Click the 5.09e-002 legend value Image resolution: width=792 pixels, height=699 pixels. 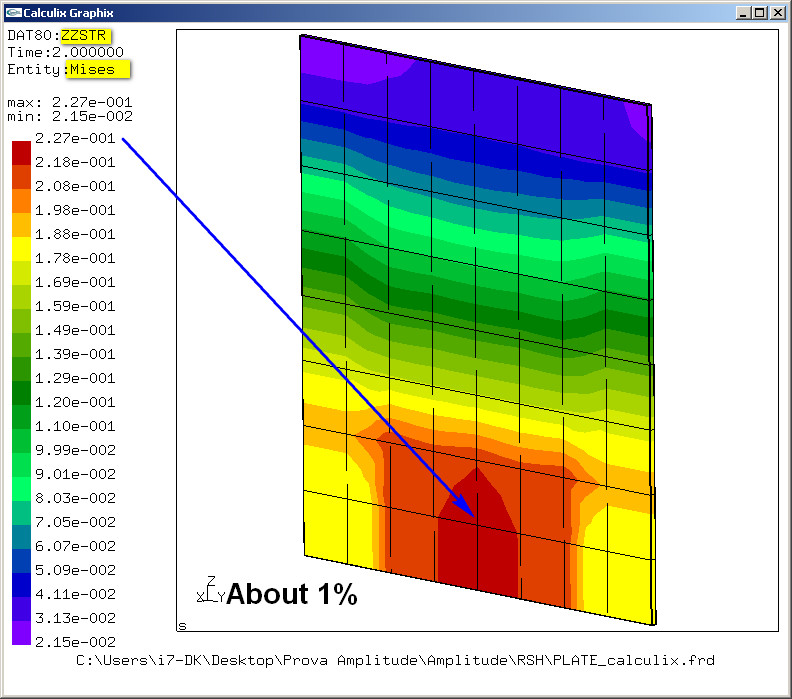75,570
